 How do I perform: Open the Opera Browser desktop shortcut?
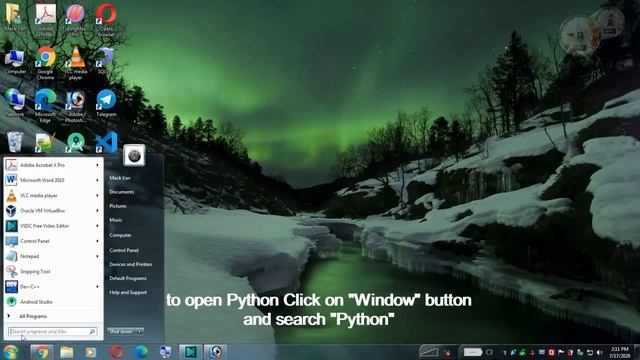point(106,20)
